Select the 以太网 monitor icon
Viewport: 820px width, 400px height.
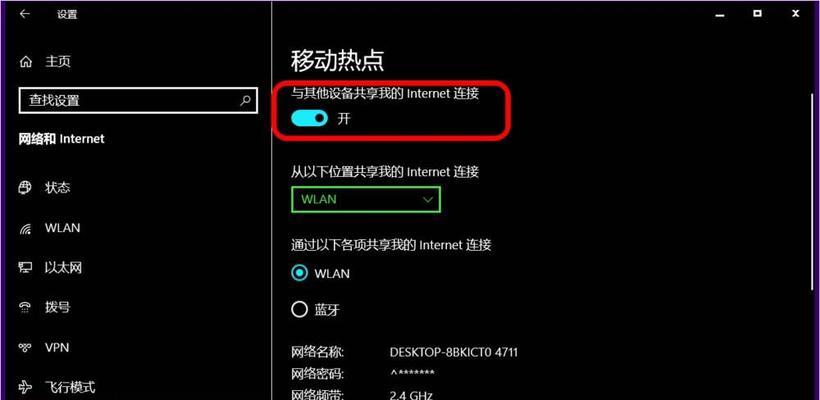click(25, 268)
